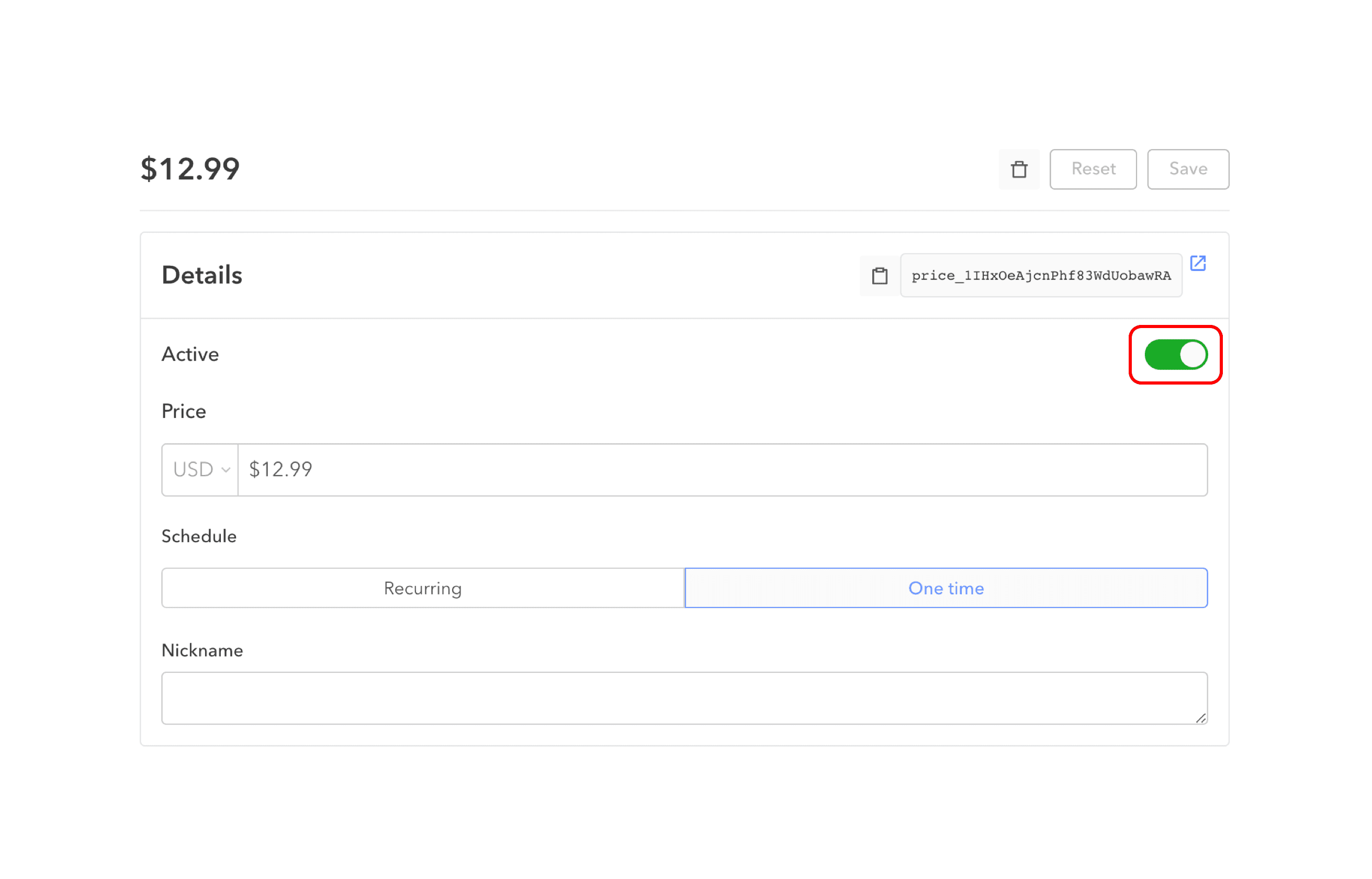Open the USD currency dropdown
1372x879 pixels.
click(200, 470)
